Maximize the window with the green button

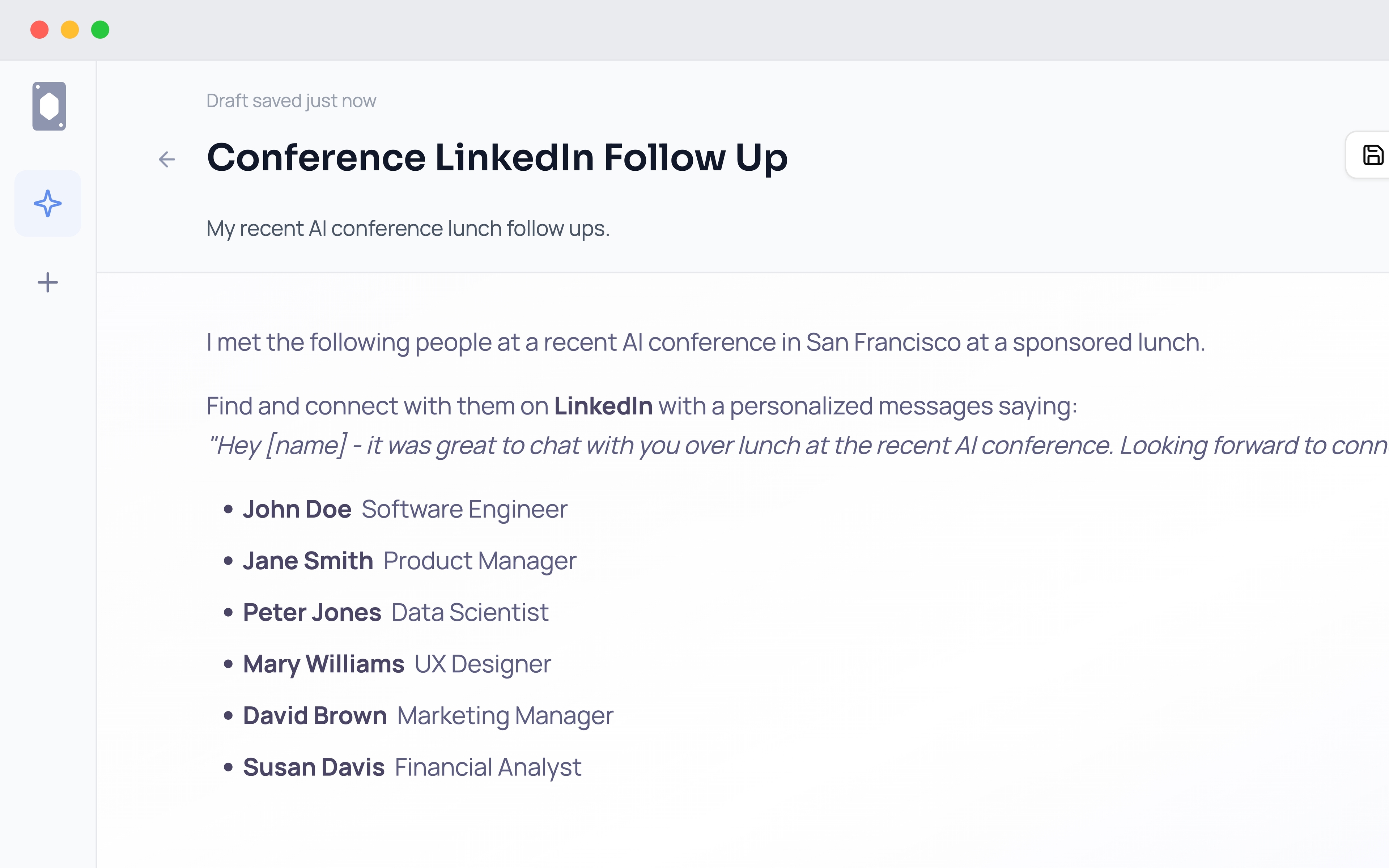(101, 30)
